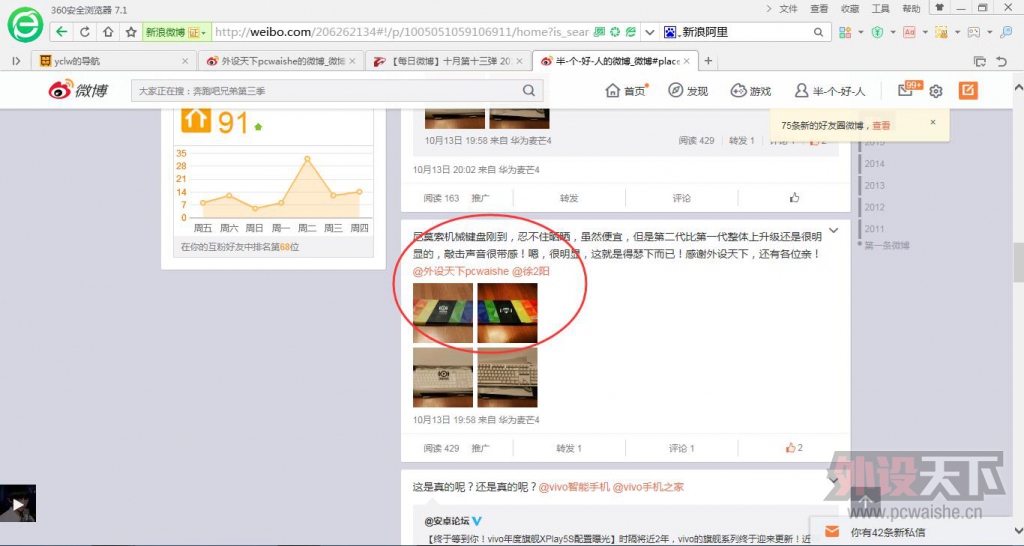Image resolution: width=1024 pixels, height=546 pixels.
Task: Toggle the sidebar panel arrow icon
Action: coord(16,61)
